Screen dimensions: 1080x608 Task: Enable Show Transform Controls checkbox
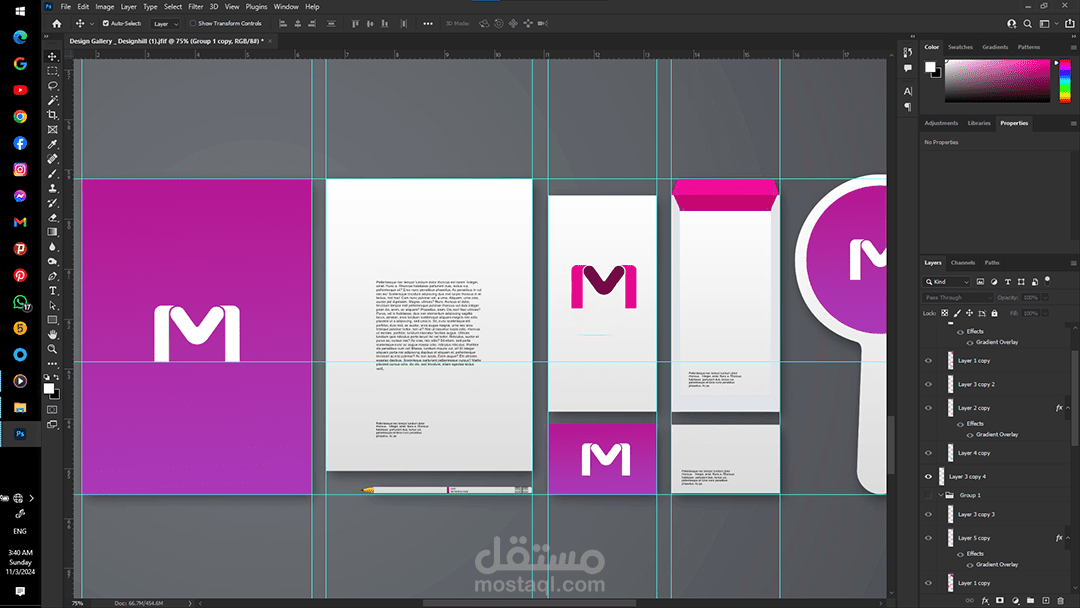pyautogui.click(x=193, y=23)
